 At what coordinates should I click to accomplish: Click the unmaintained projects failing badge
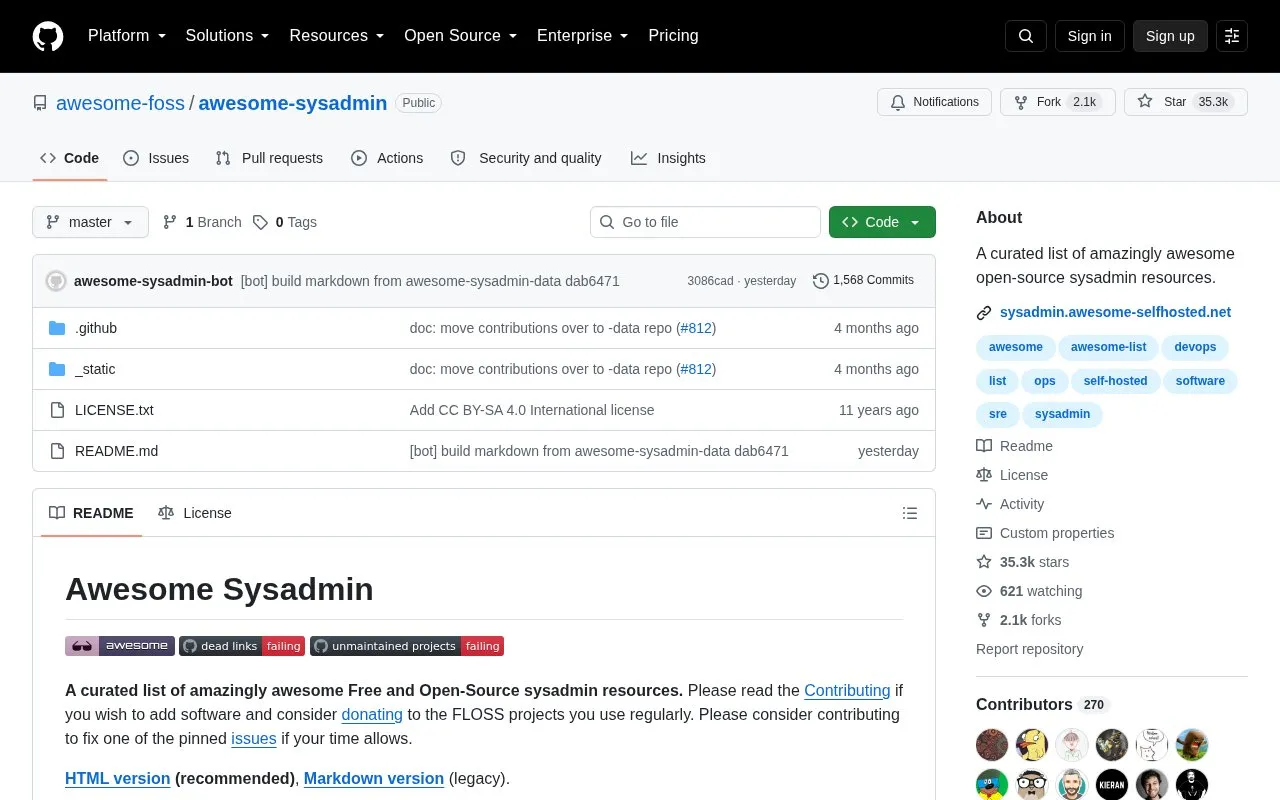(407, 646)
